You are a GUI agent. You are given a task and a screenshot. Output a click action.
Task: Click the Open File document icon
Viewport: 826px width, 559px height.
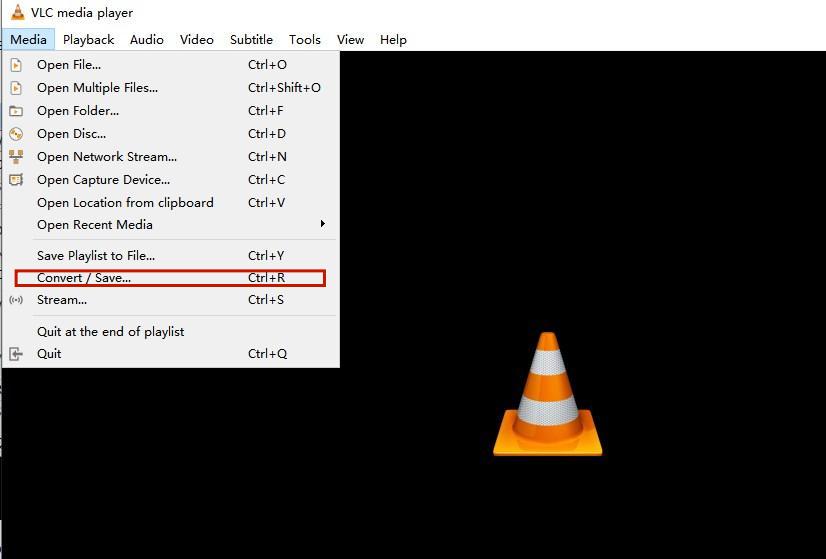pyautogui.click(x=16, y=65)
